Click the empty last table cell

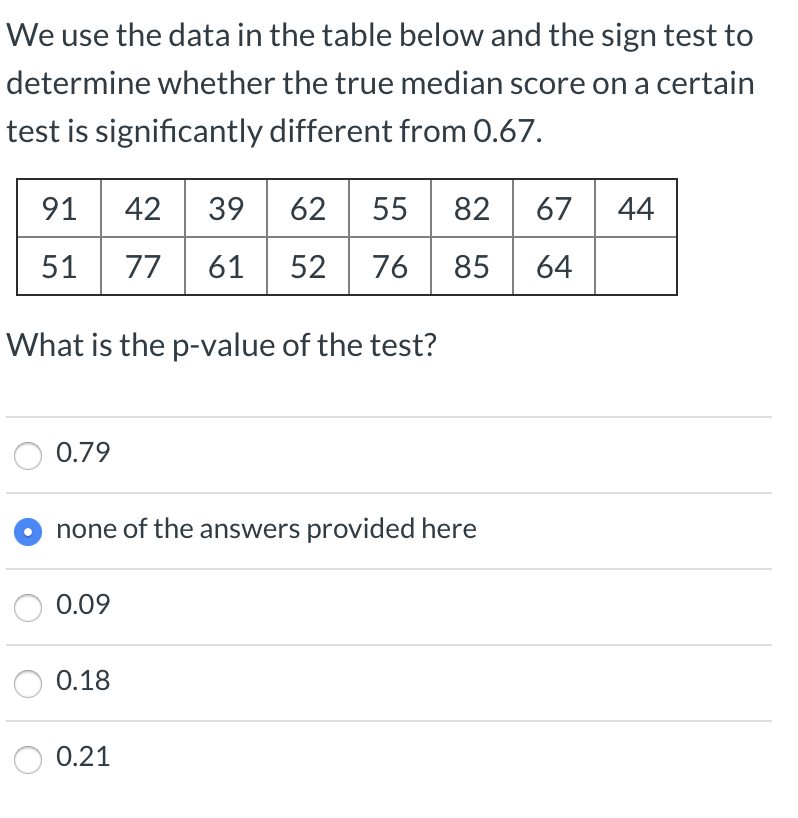(636, 266)
